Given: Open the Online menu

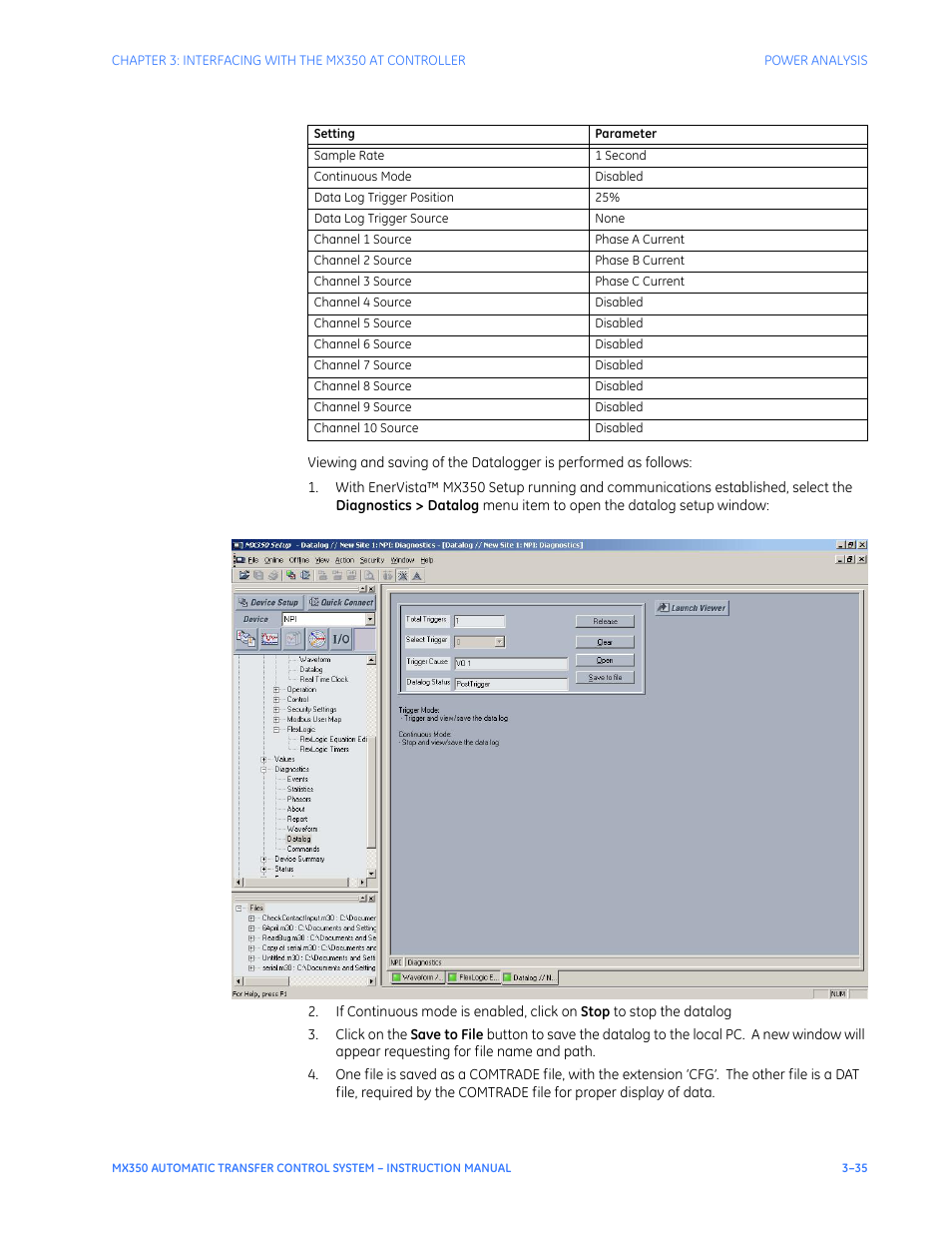Looking at the screenshot, I should [273, 560].
